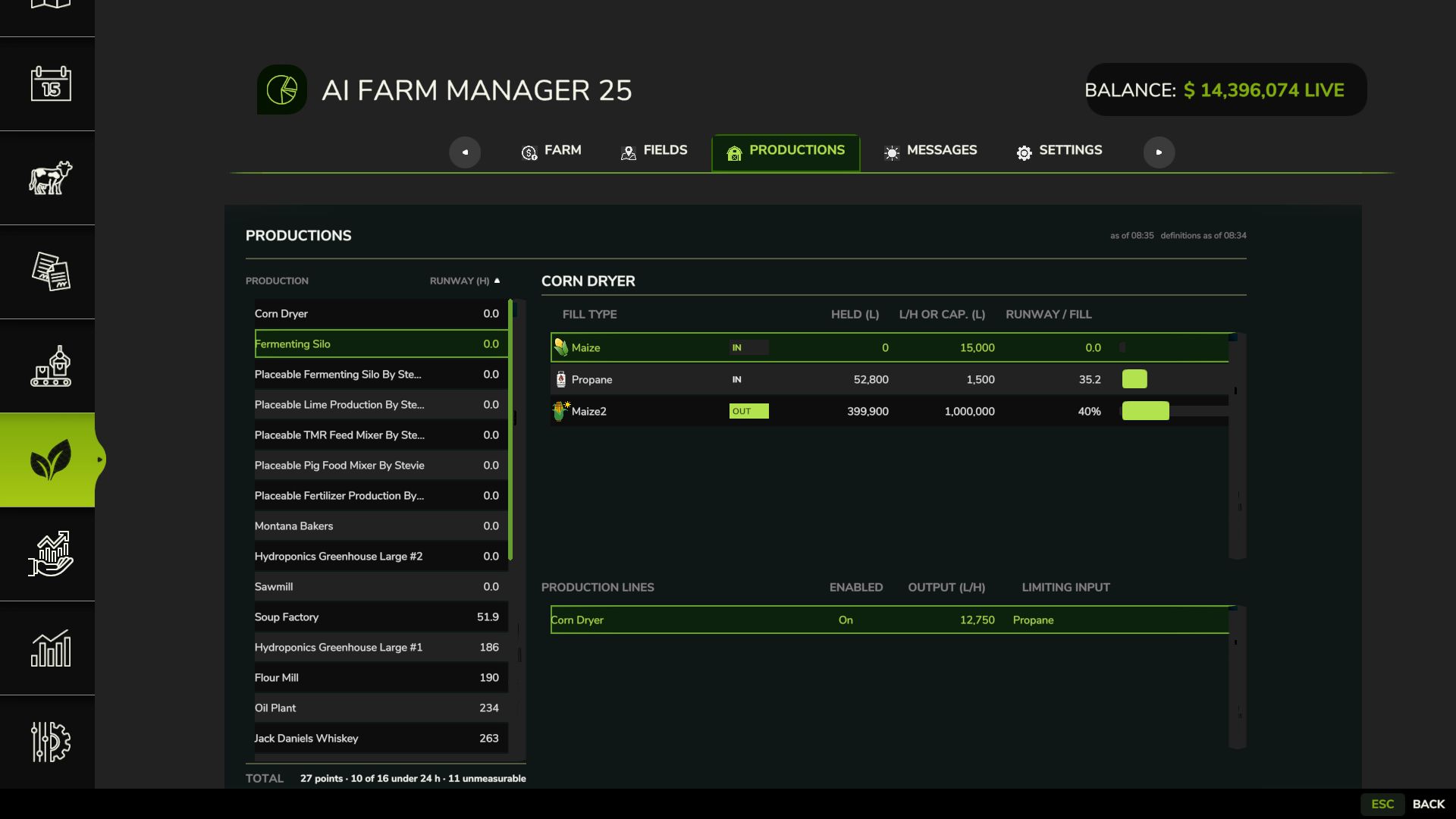Select the Productions tab
The height and width of the screenshot is (819, 1456).
(x=786, y=152)
